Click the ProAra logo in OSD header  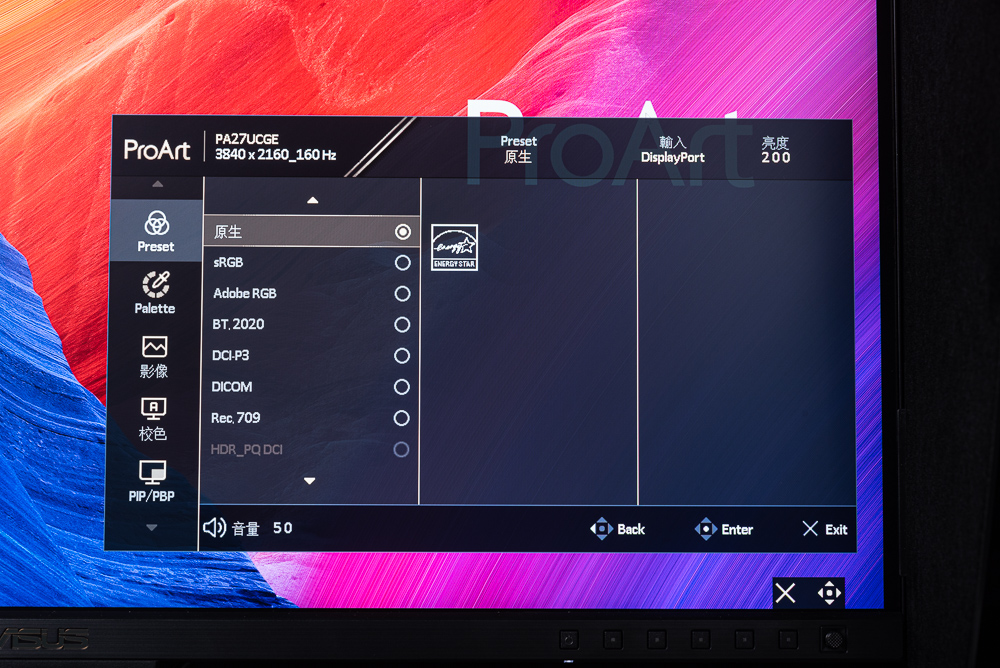pos(157,150)
